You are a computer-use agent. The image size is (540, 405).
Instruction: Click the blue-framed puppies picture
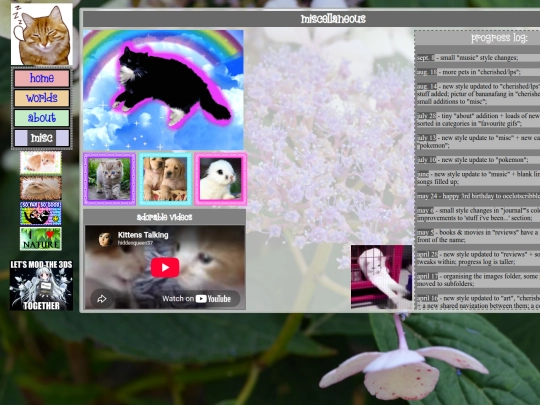coord(165,179)
